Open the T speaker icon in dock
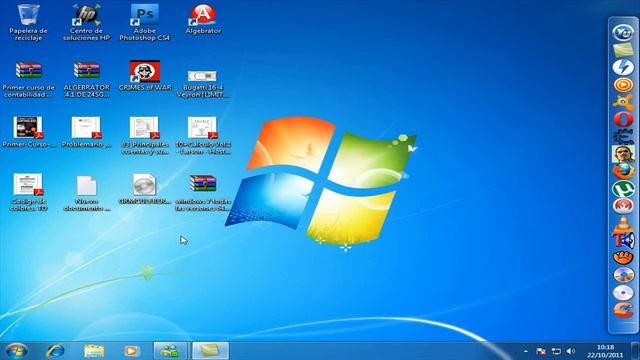Image resolution: width=640 pixels, height=360 pixels. click(623, 240)
